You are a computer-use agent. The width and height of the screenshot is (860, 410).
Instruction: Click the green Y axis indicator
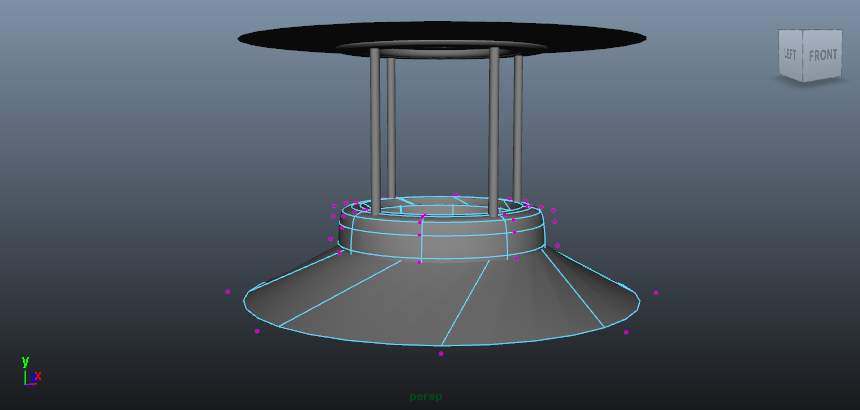(x=25, y=362)
